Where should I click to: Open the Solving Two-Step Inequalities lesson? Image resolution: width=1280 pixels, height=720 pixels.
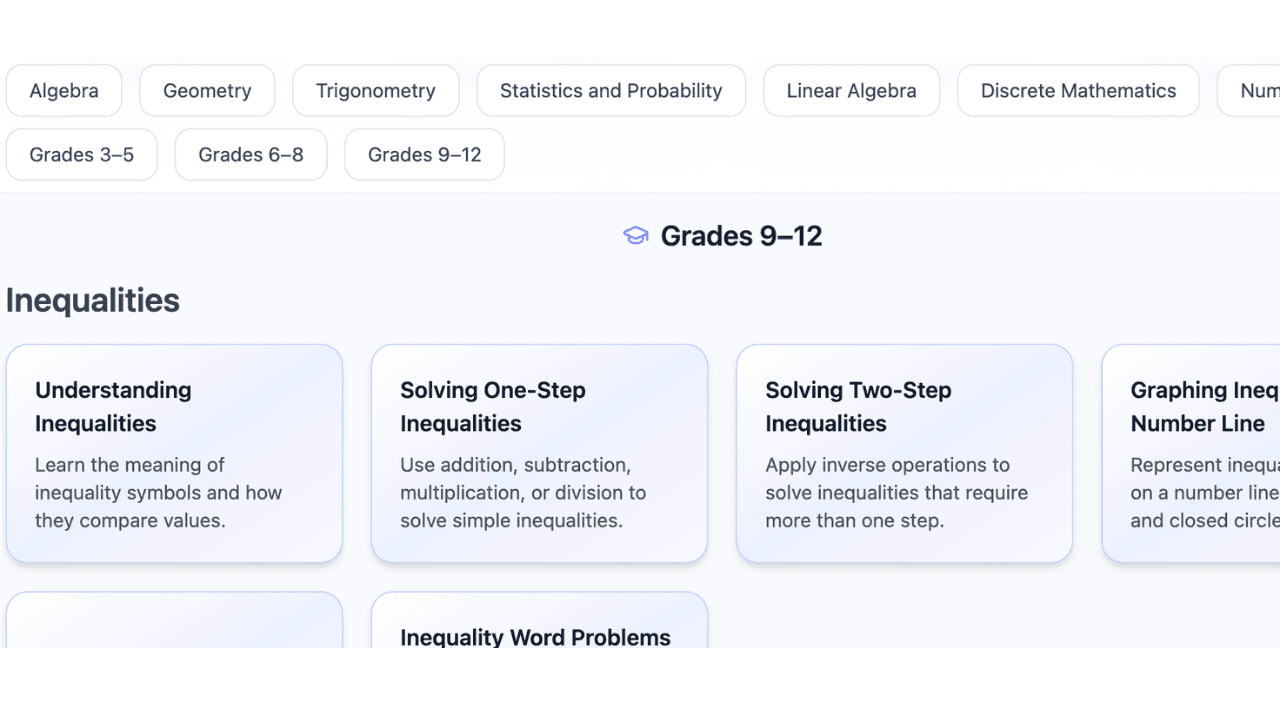pos(904,453)
